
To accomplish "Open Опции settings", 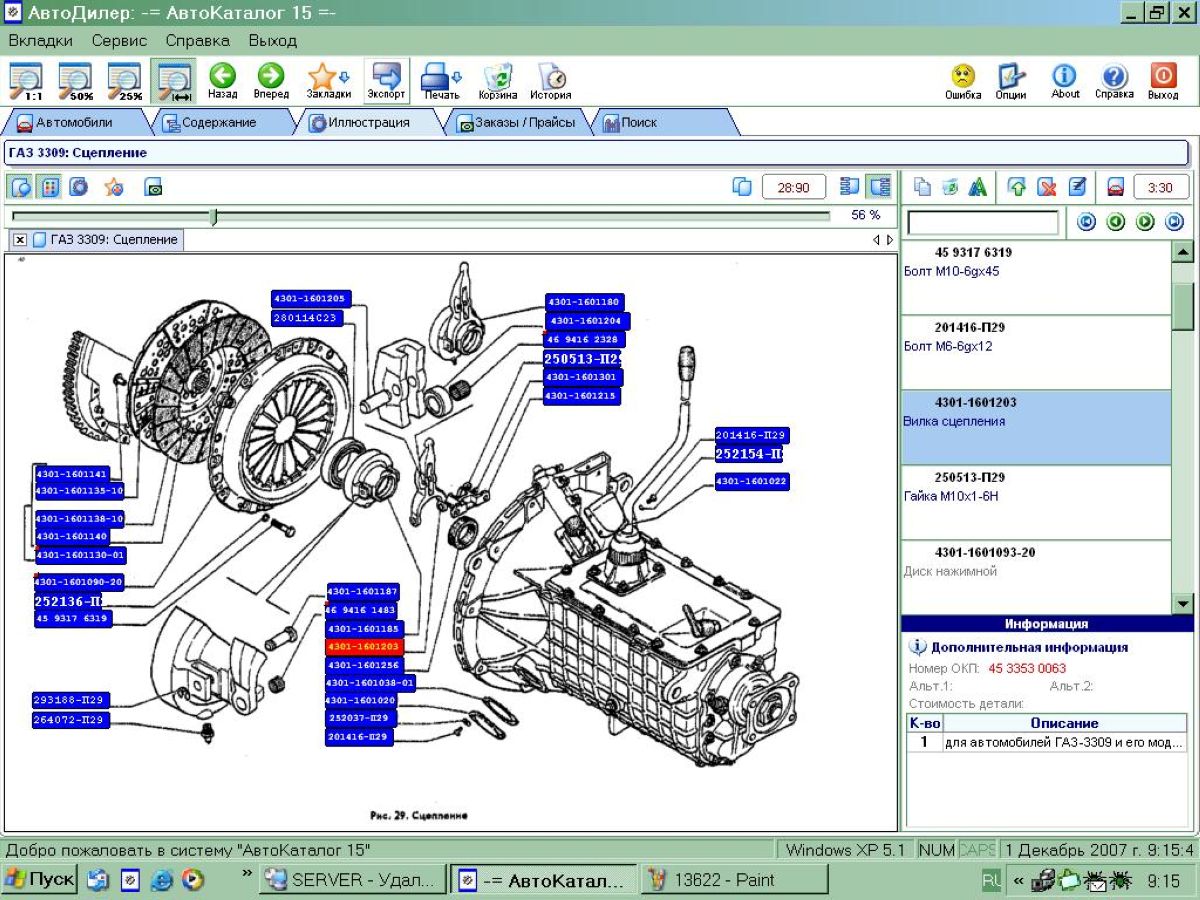I will pyautogui.click(x=1011, y=81).
